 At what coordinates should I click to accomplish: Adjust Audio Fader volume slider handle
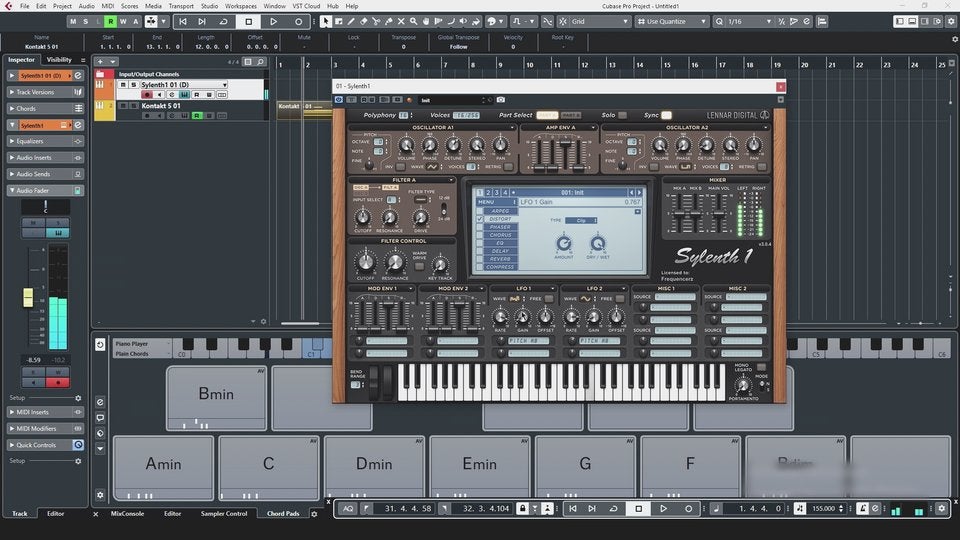pos(28,298)
